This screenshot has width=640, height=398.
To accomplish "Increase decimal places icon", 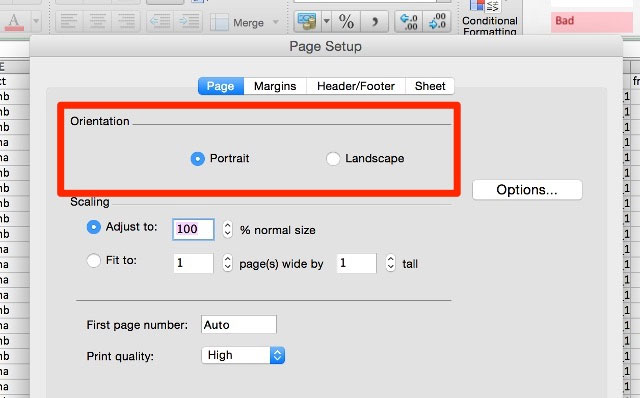I will point(409,21).
